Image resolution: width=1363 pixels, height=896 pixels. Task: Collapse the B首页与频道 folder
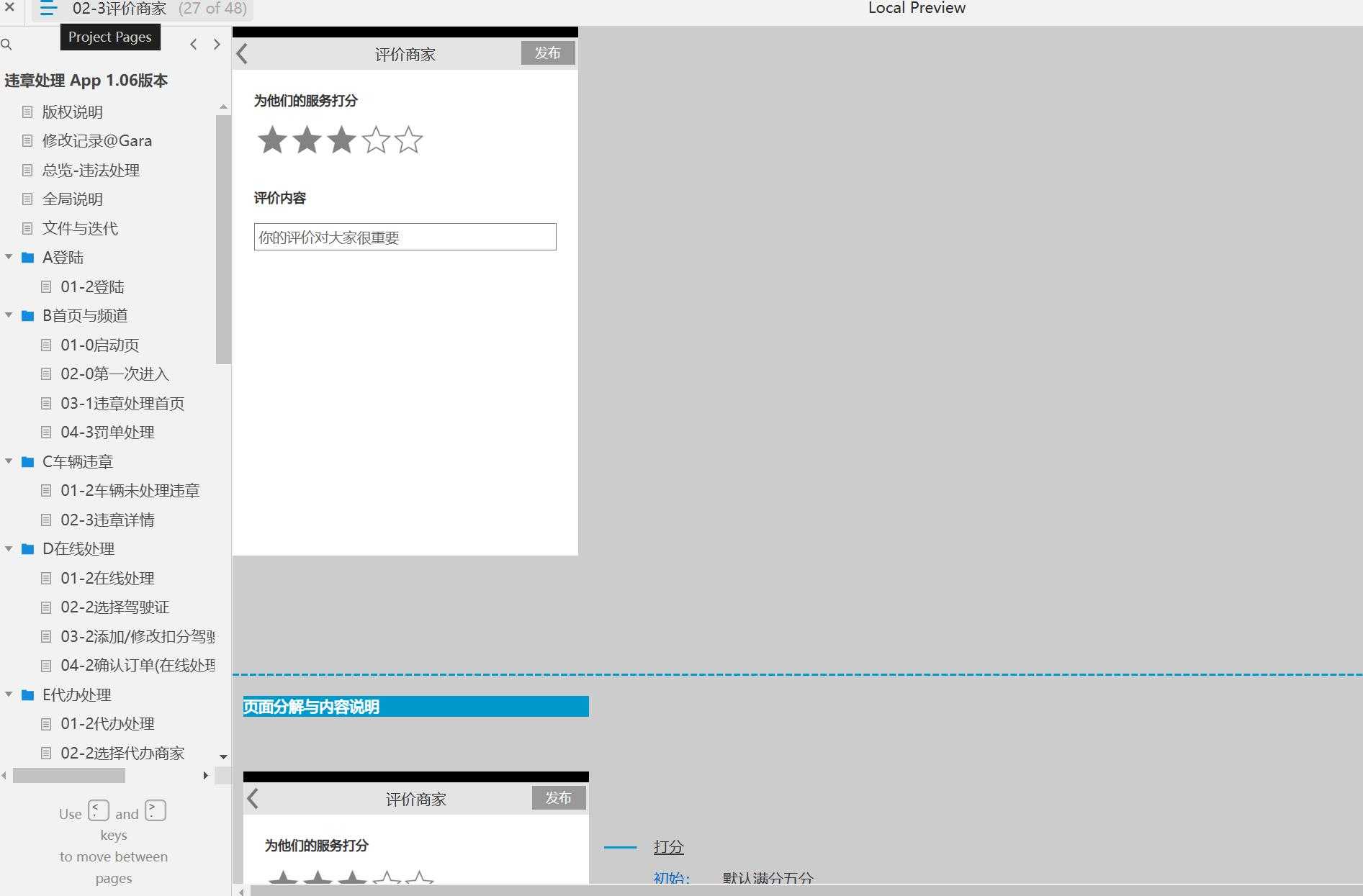[9, 315]
